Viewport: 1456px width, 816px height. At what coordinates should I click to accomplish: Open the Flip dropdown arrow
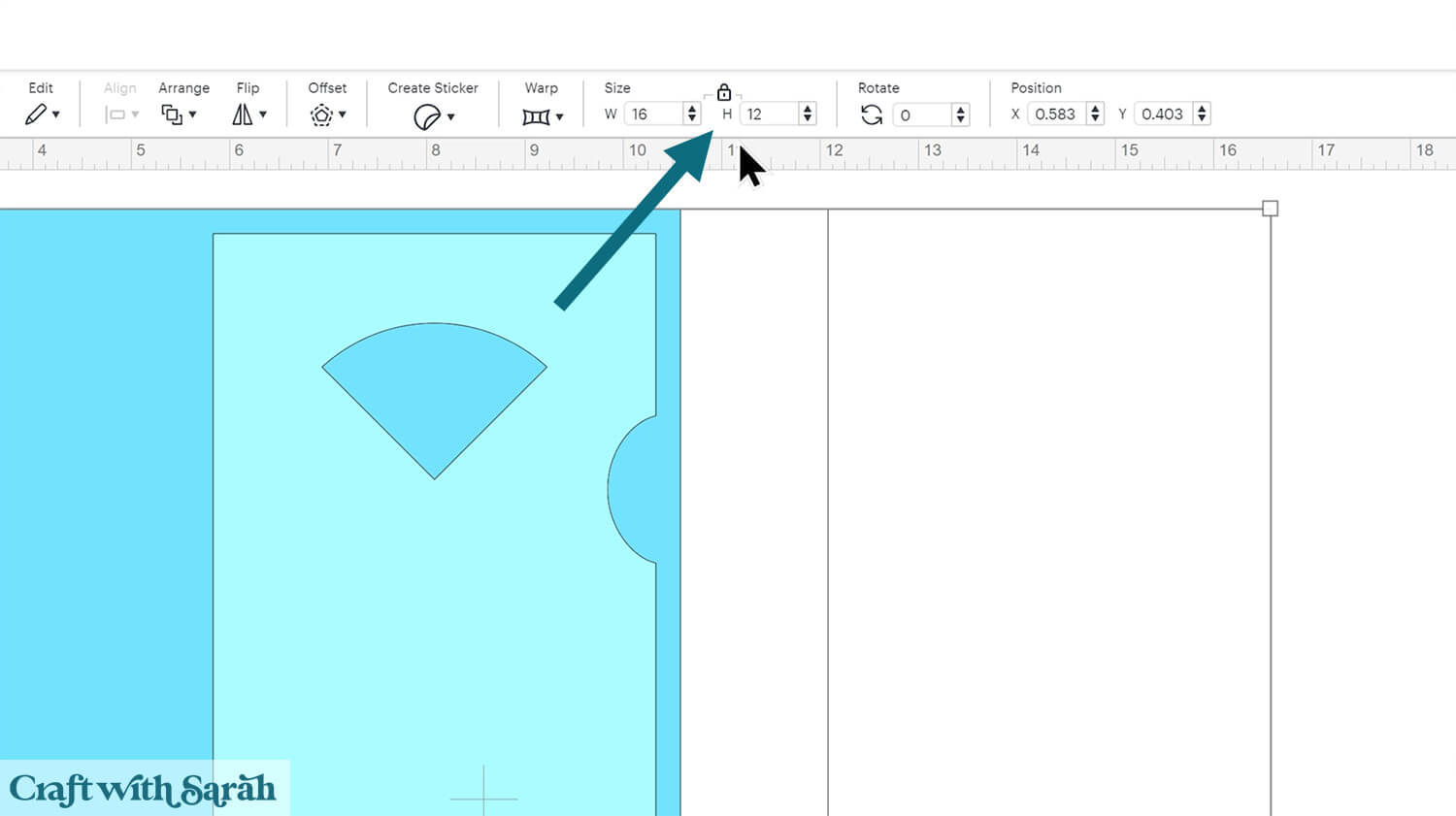tap(262, 114)
